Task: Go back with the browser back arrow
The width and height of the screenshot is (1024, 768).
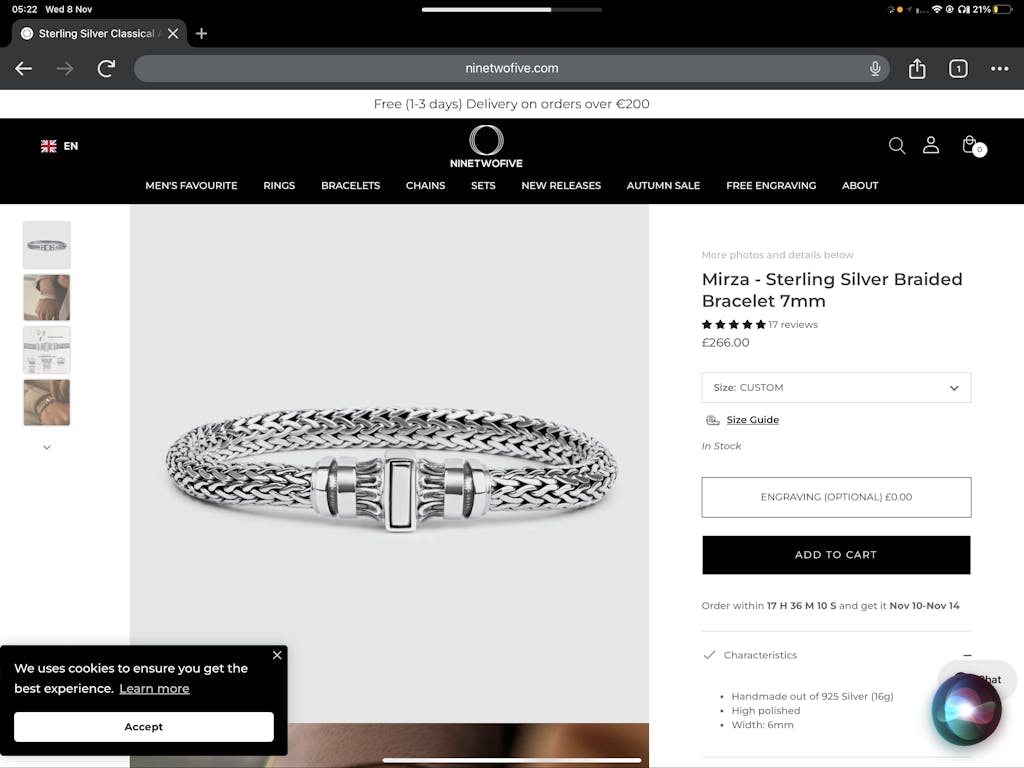Action: [x=24, y=68]
